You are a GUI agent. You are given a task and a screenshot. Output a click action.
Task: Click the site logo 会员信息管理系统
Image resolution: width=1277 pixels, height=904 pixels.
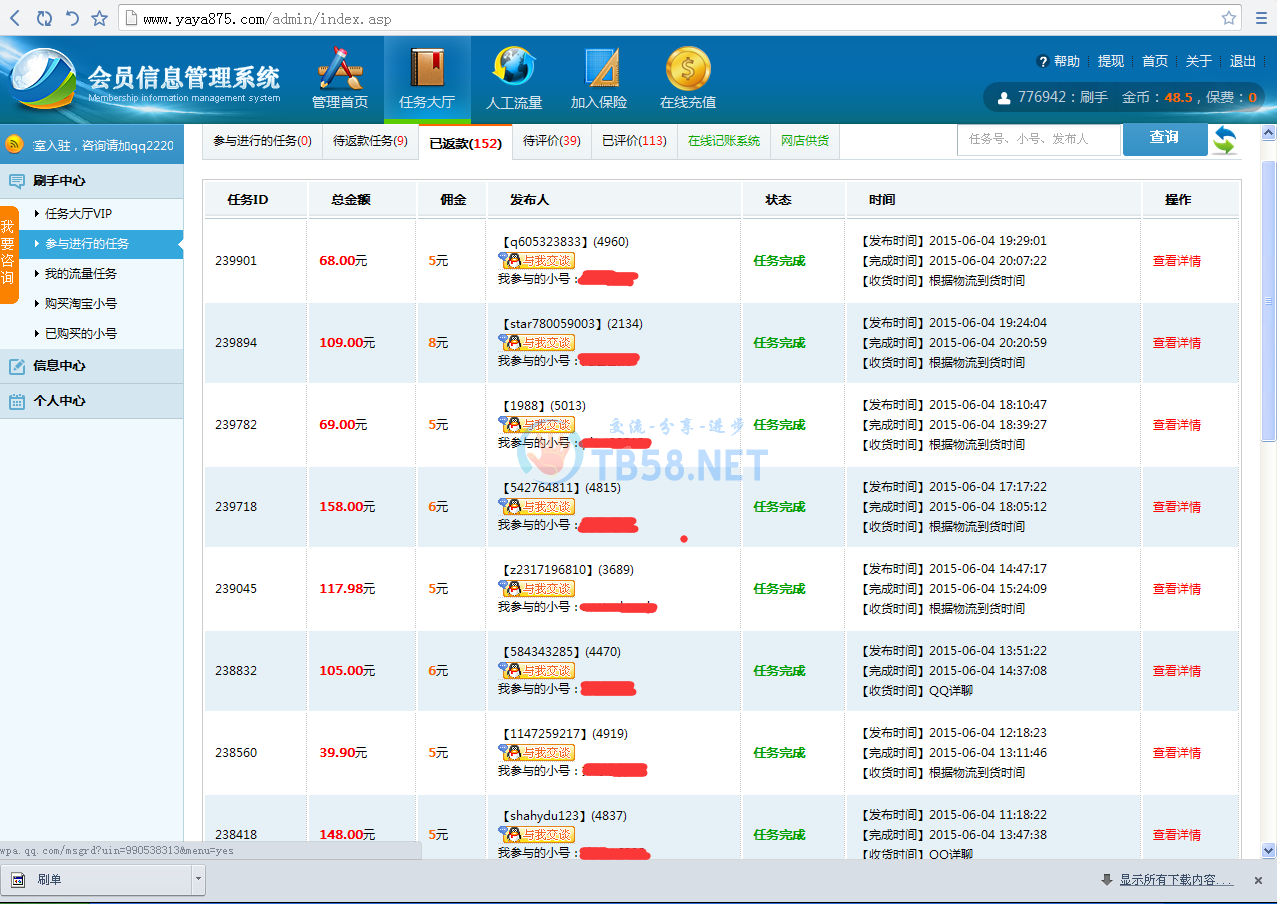pyautogui.click(x=145, y=80)
